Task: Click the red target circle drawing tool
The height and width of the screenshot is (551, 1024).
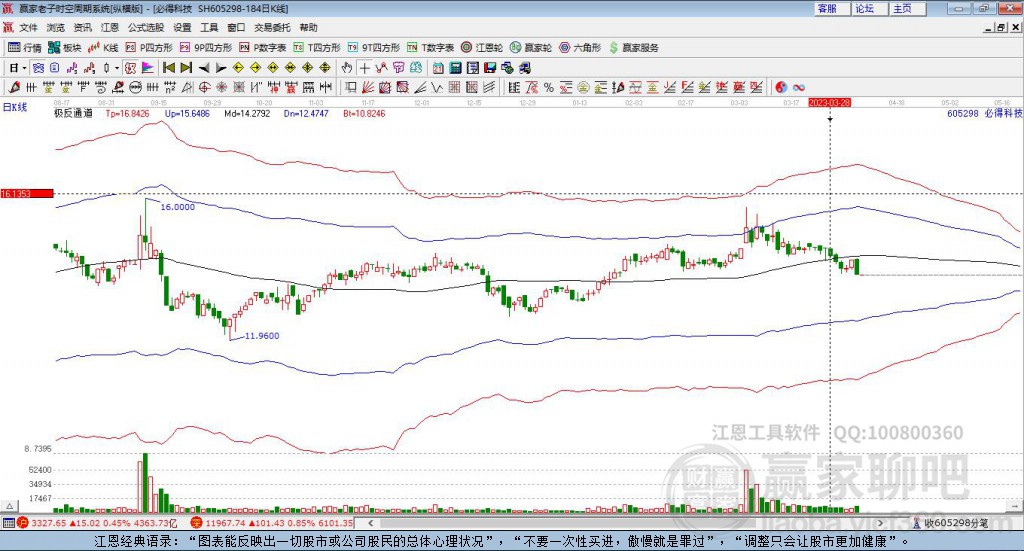Action: [204, 87]
